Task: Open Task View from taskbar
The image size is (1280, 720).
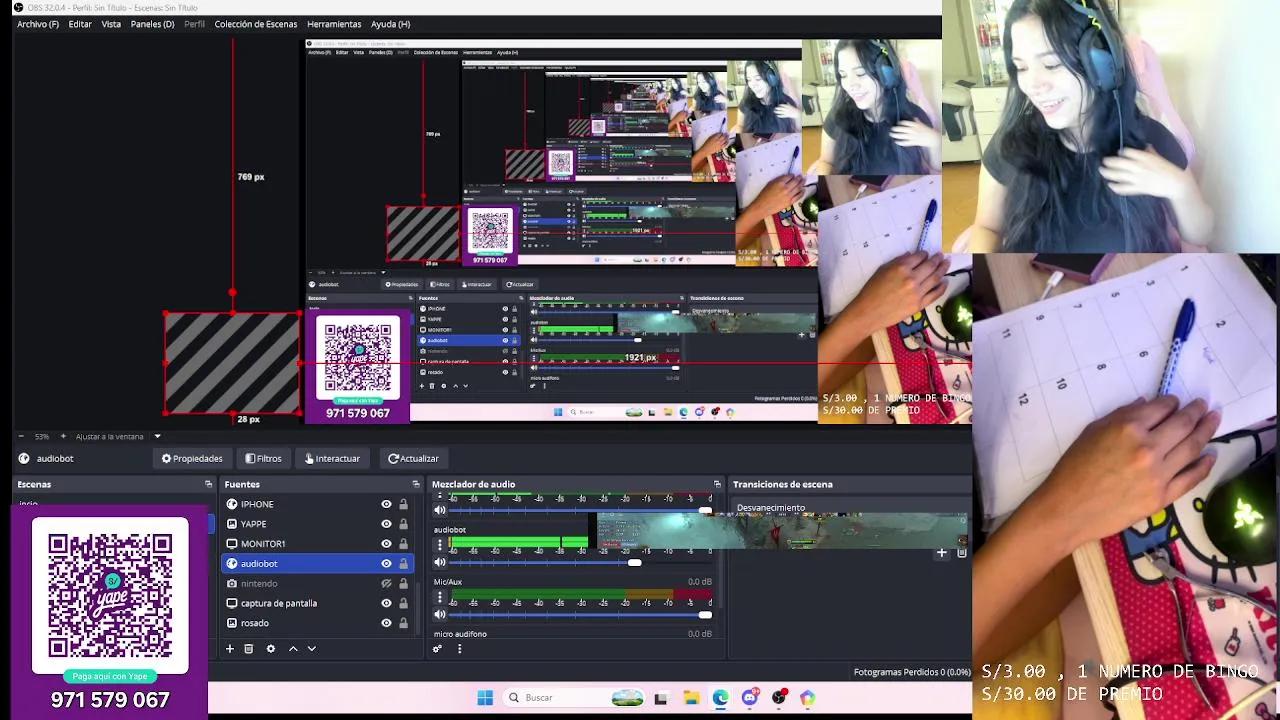Action: click(x=661, y=698)
